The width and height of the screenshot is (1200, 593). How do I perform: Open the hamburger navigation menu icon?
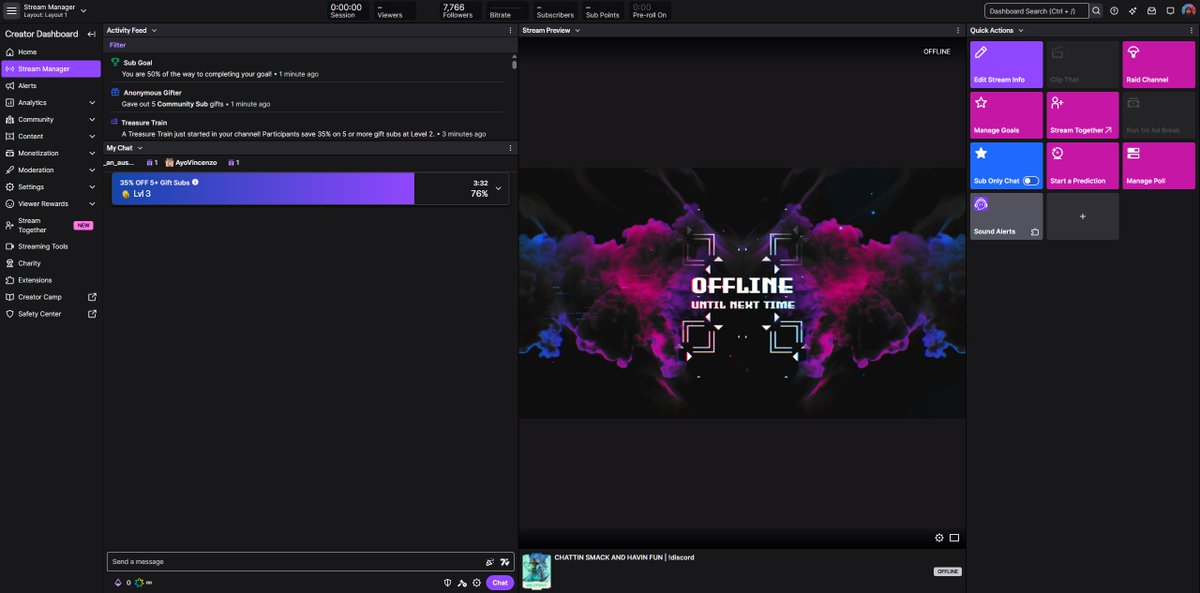pyautogui.click(x=12, y=10)
